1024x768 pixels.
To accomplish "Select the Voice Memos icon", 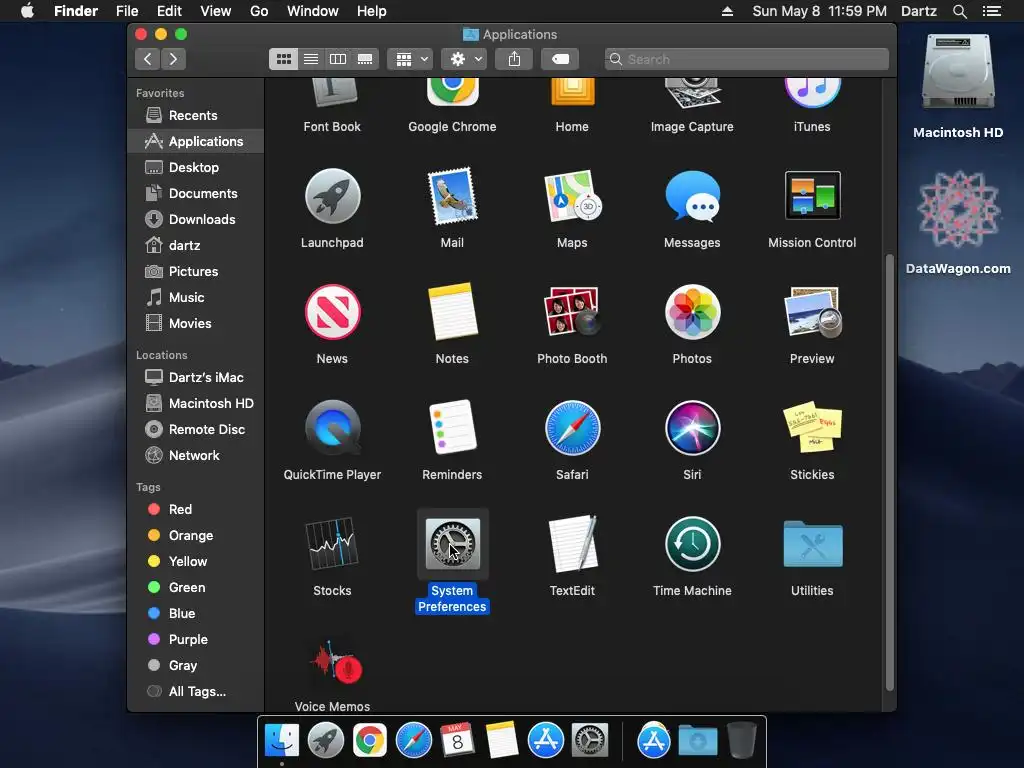I will pos(335,662).
